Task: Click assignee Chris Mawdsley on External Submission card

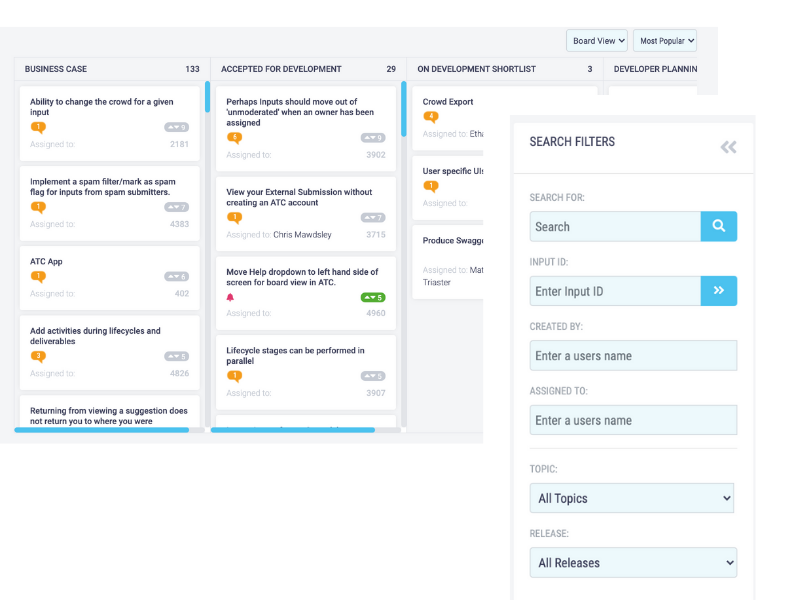Action: pyautogui.click(x=302, y=235)
